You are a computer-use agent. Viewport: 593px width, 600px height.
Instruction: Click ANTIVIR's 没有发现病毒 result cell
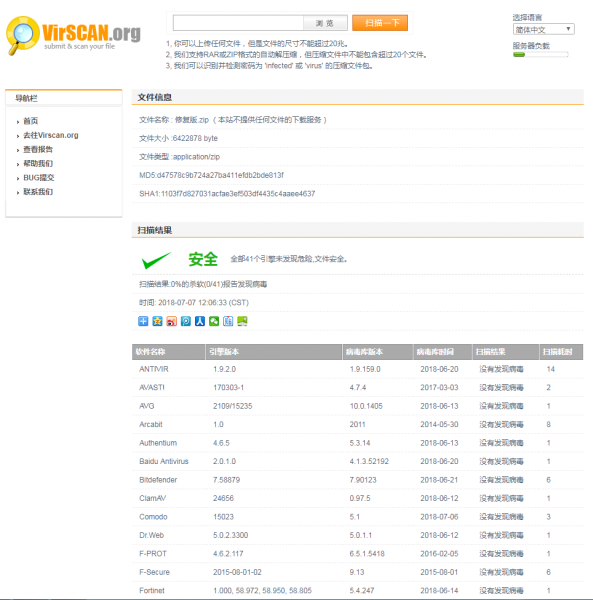coord(501,369)
